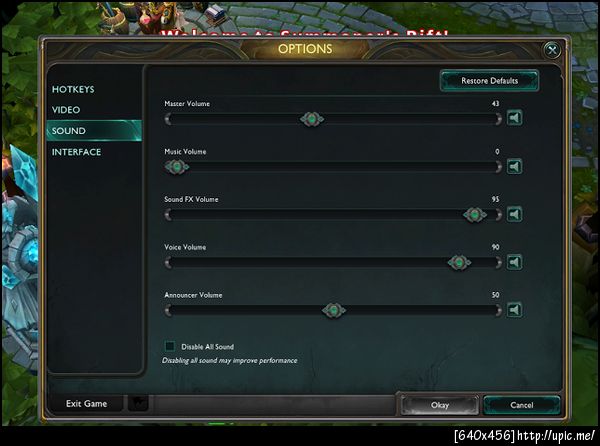Close the Options window with X icon
This screenshot has width=600, height=446.
tap(552, 50)
